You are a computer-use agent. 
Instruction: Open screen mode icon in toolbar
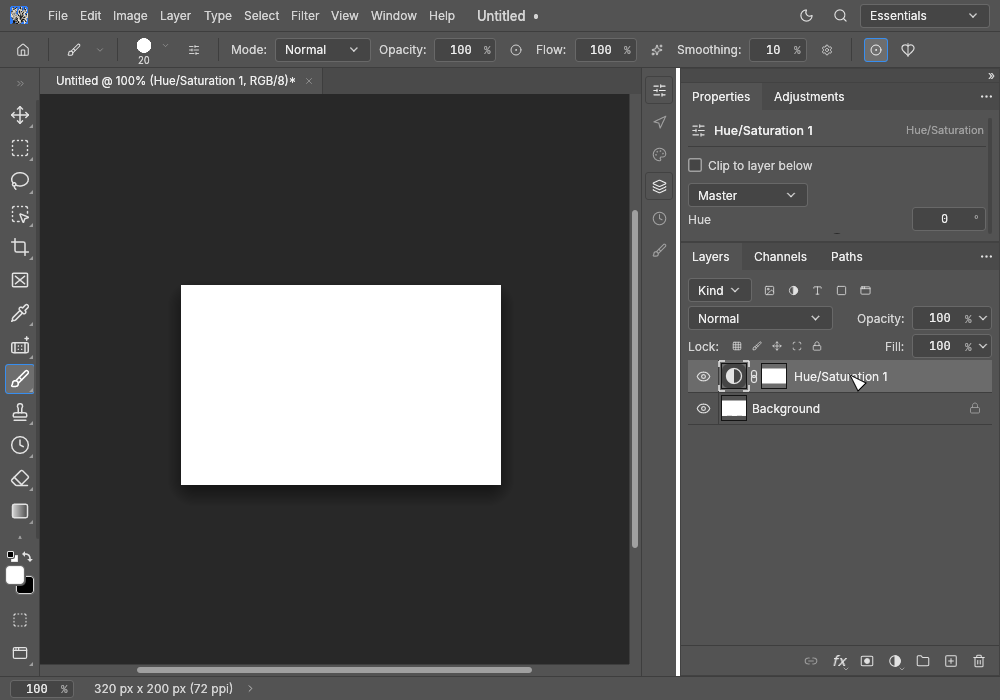point(20,653)
